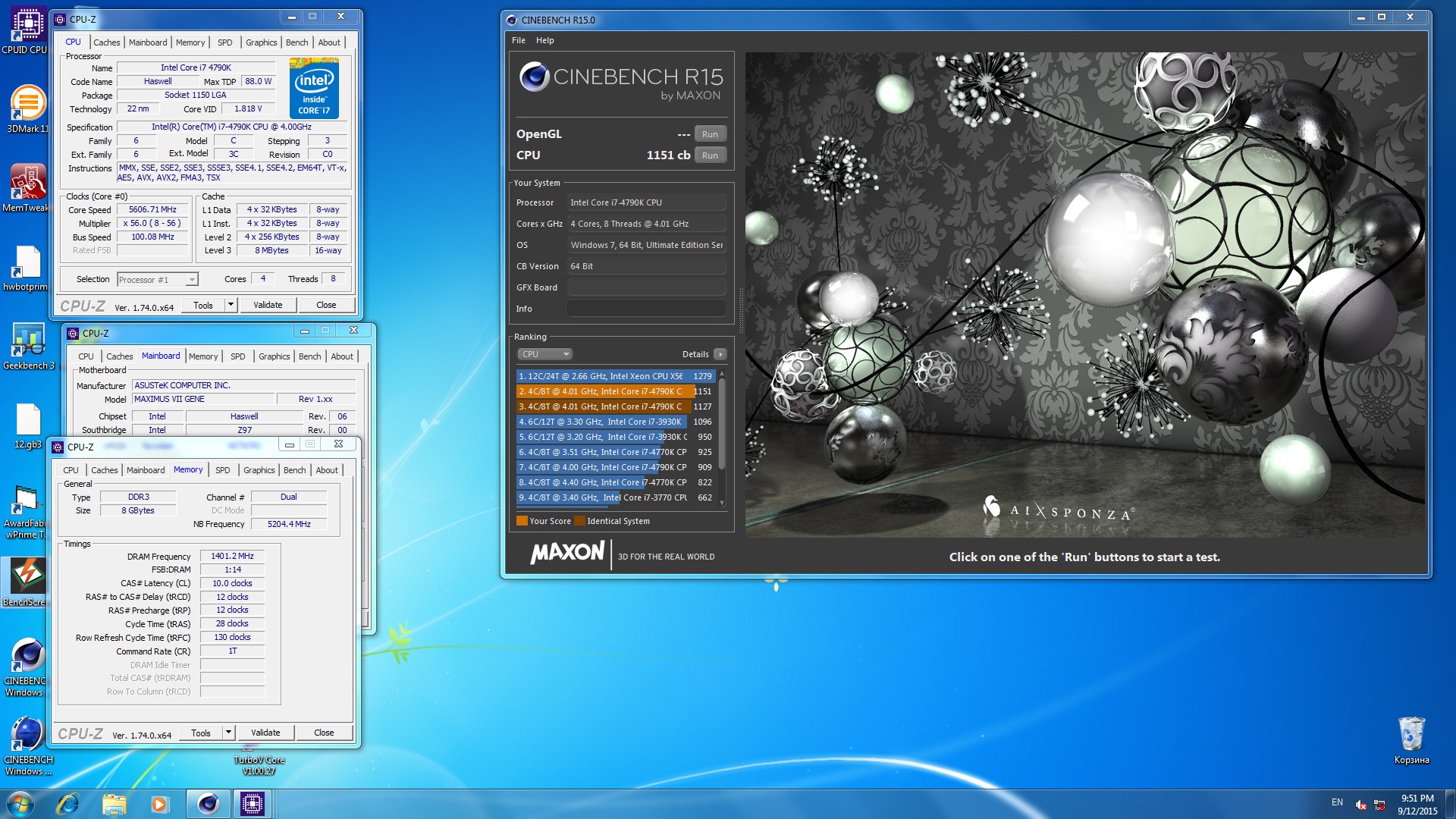Open BenchScreen desktop icon

(x=25, y=582)
